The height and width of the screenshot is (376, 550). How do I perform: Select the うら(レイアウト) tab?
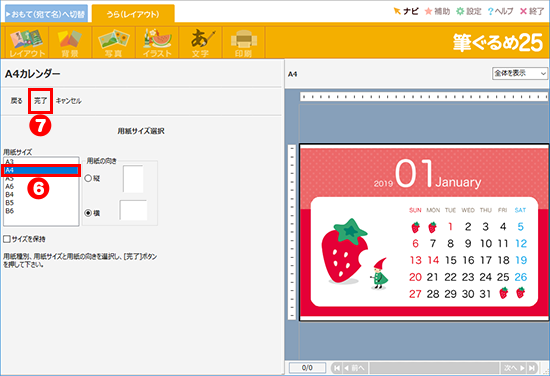[133, 14]
